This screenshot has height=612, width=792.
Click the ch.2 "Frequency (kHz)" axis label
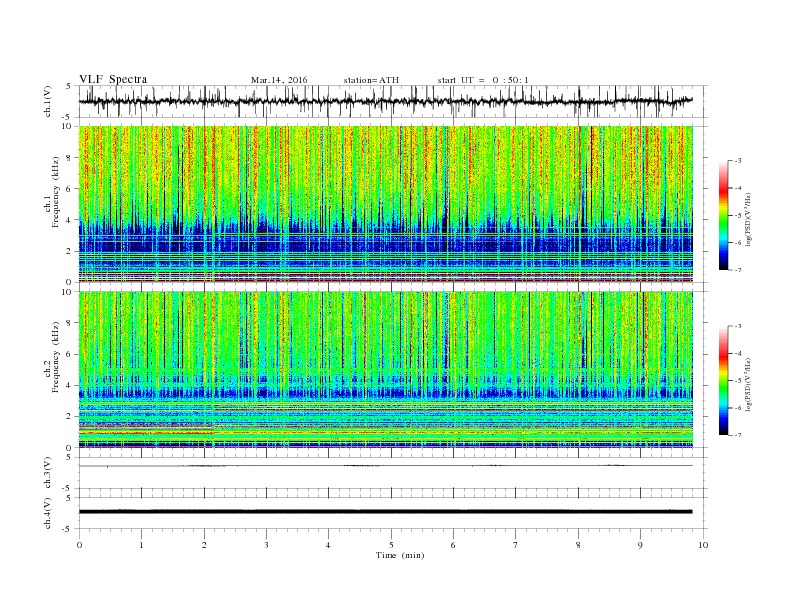point(56,357)
